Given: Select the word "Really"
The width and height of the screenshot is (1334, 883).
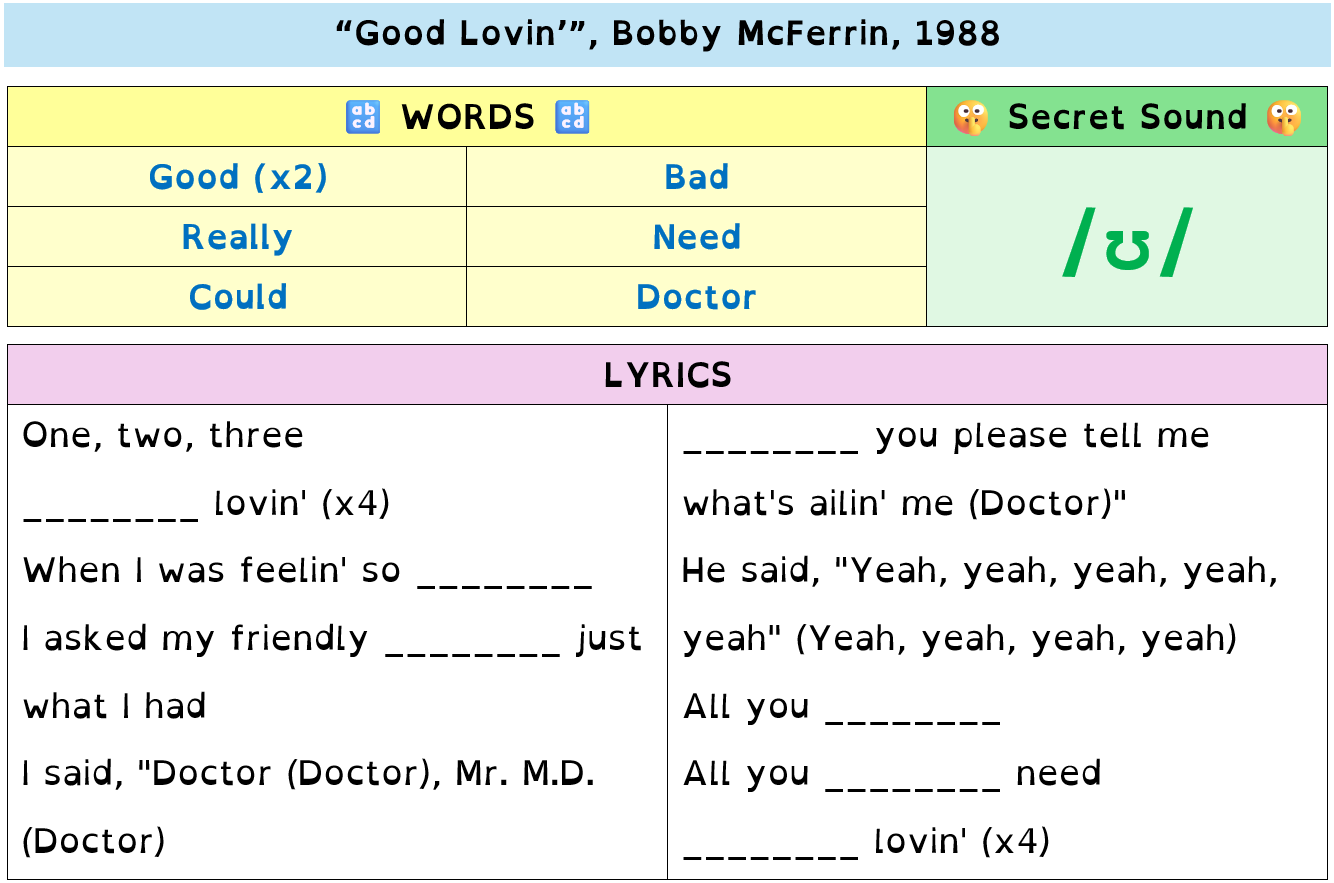Looking at the screenshot, I should coord(238,237).
